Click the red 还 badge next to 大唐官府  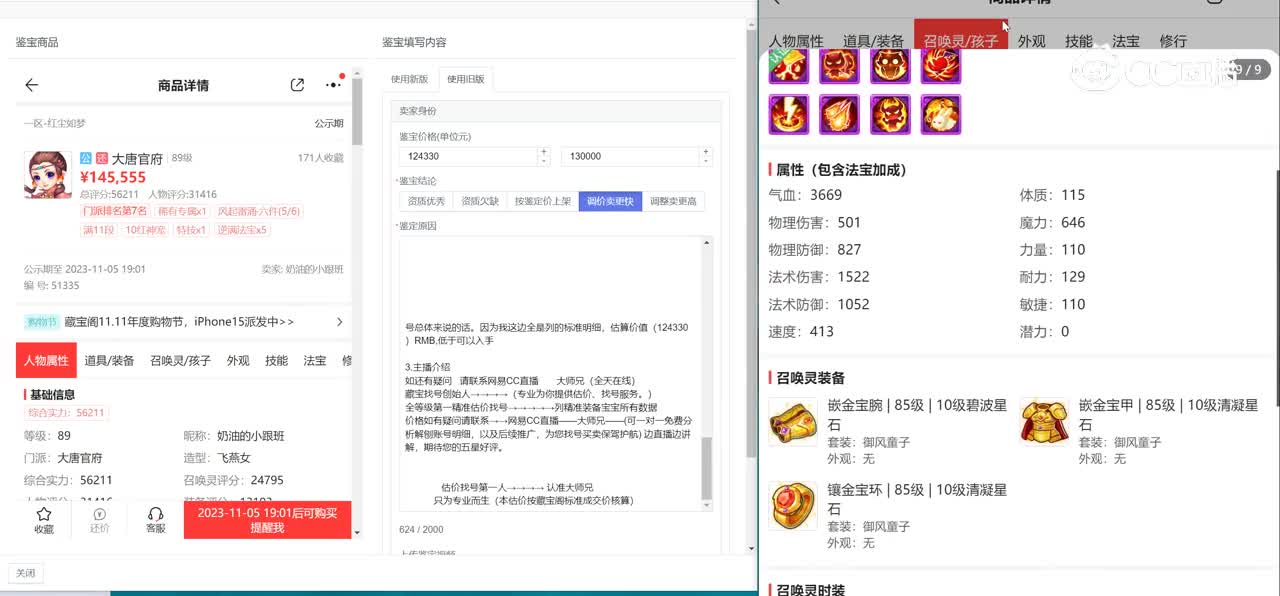click(101, 158)
